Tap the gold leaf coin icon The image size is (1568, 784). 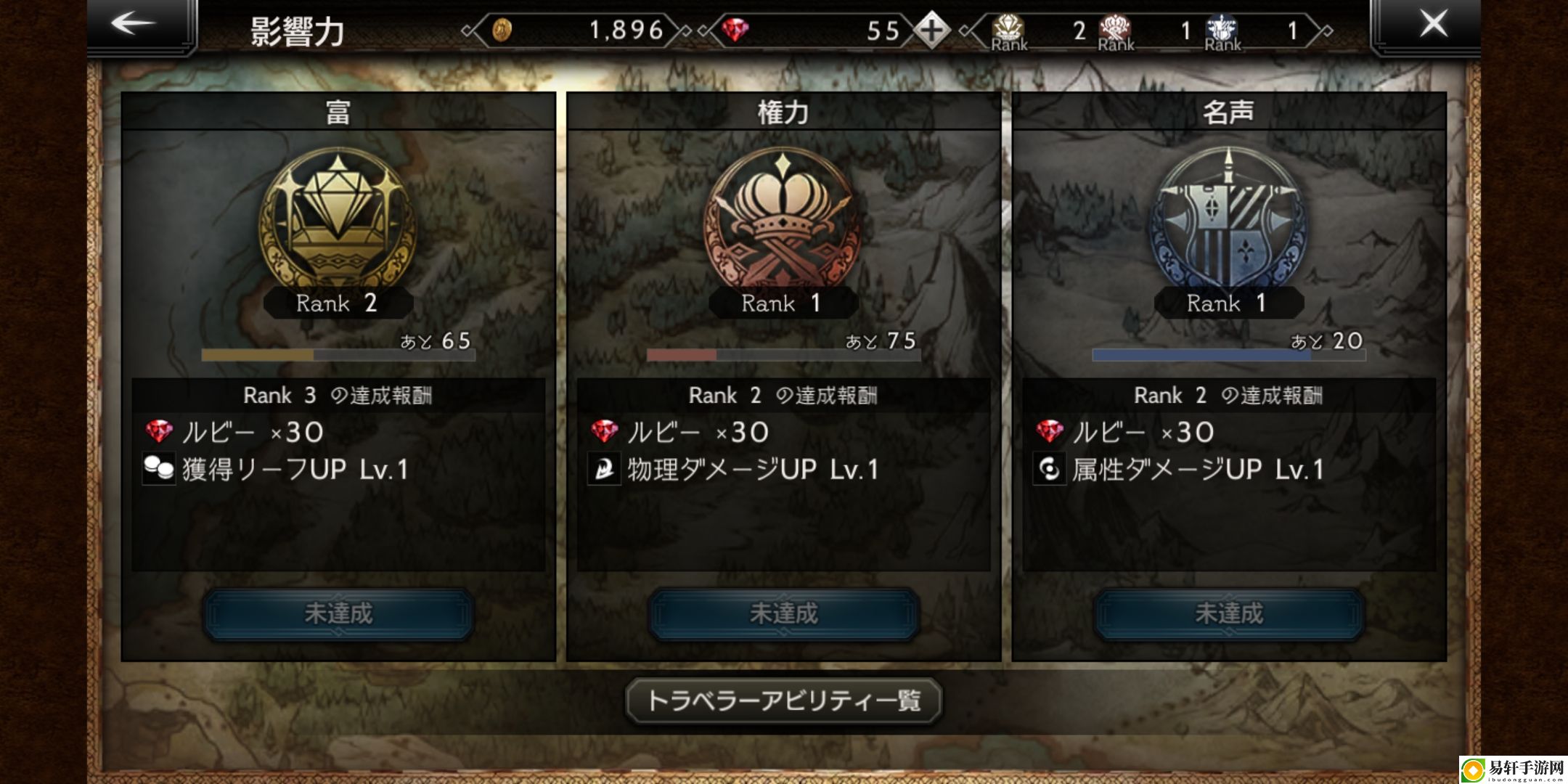(x=502, y=30)
